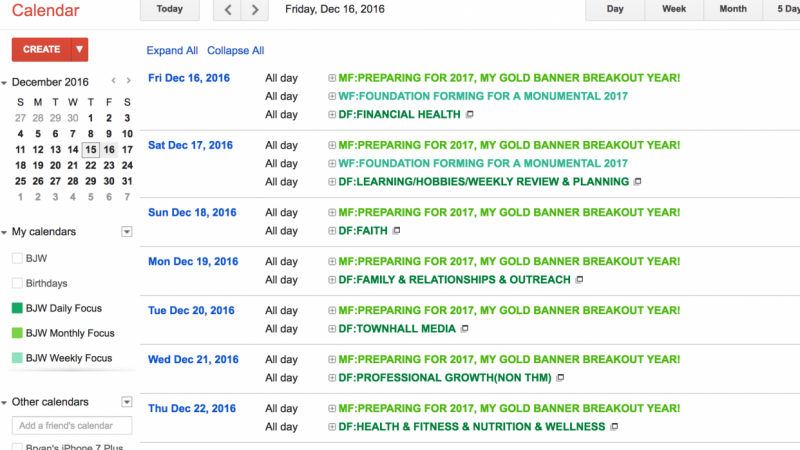Viewport: 800px width, 450px height.
Task: Click the Add a friend's calendar field
Action: pyautogui.click(x=72, y=426)
